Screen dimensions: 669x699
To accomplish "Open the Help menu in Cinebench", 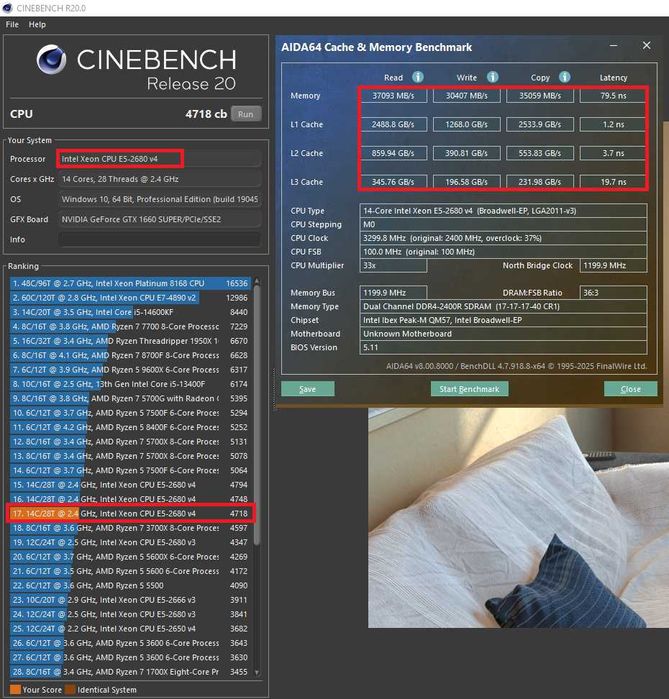I will tap(37, 25).
